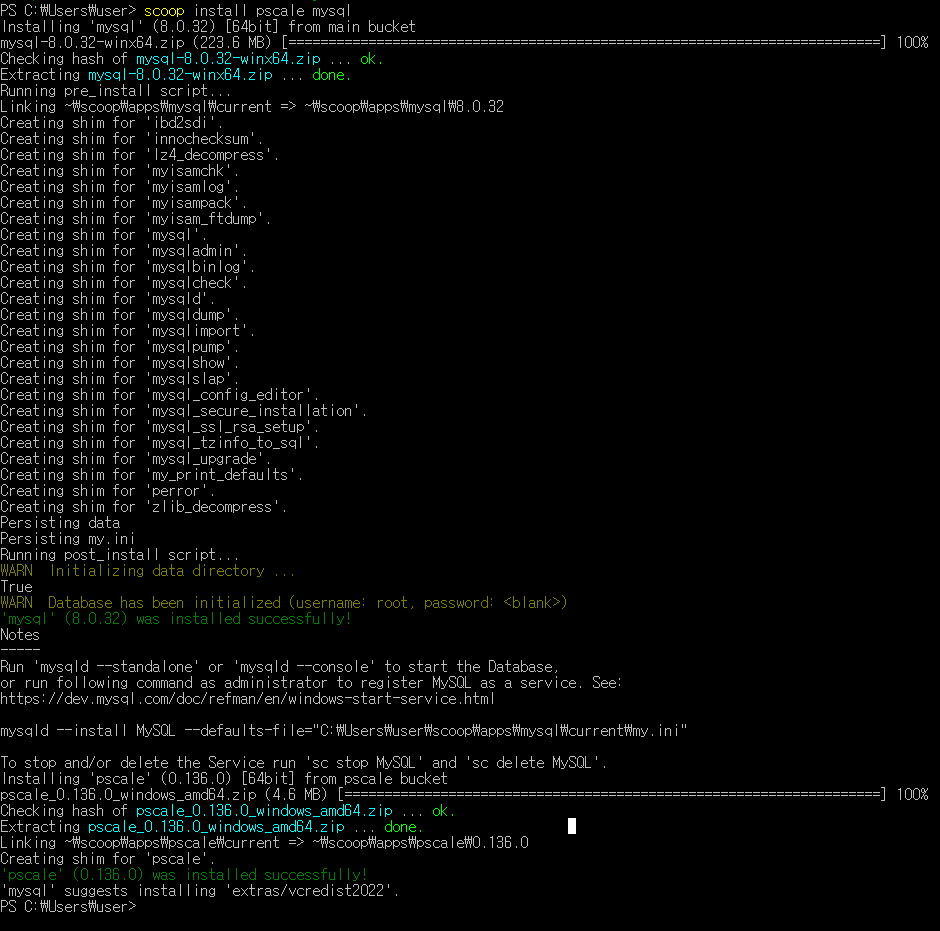Click the 'mysqlslap' shim line
This screenshot has width=940, height=931.
coord(119,379)
